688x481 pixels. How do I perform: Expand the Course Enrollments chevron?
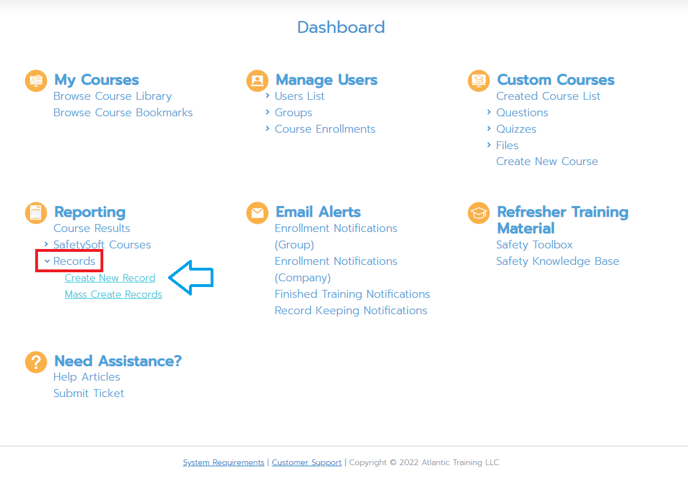[x=267, y=128]
